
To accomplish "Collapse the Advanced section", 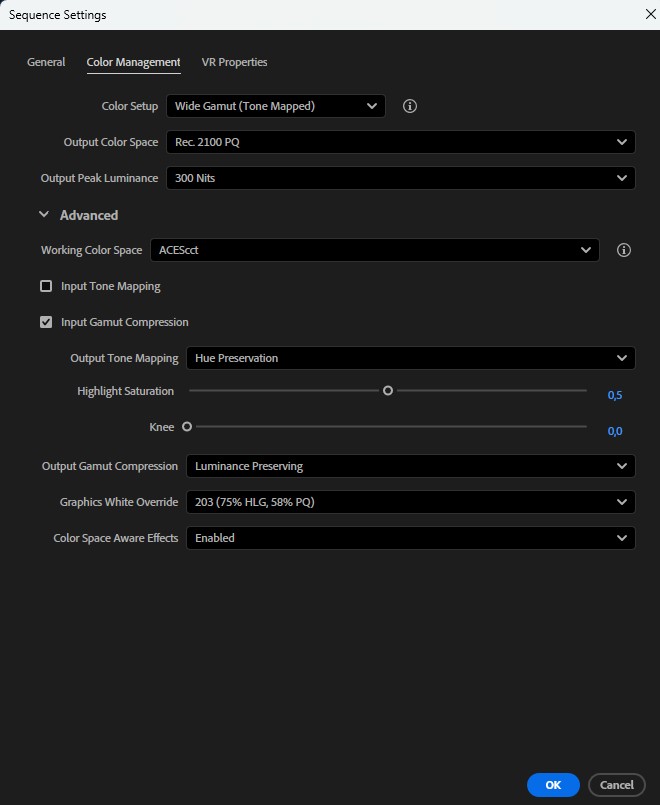I will 44,215.
